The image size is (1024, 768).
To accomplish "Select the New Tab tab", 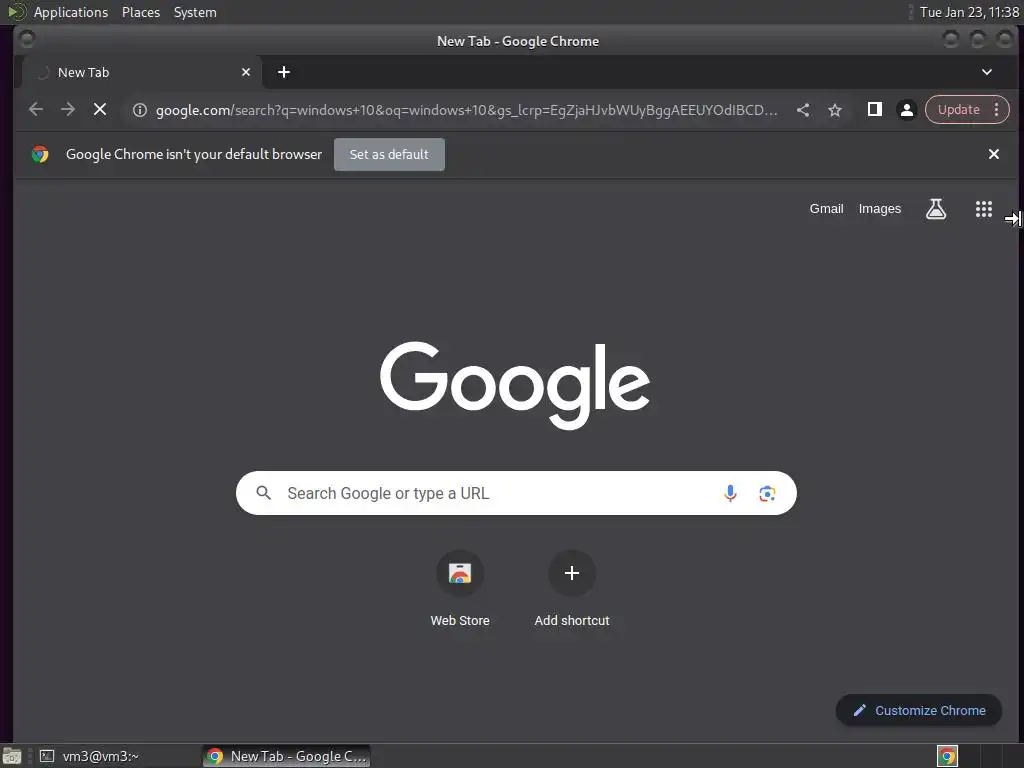I will pos(142,72).
